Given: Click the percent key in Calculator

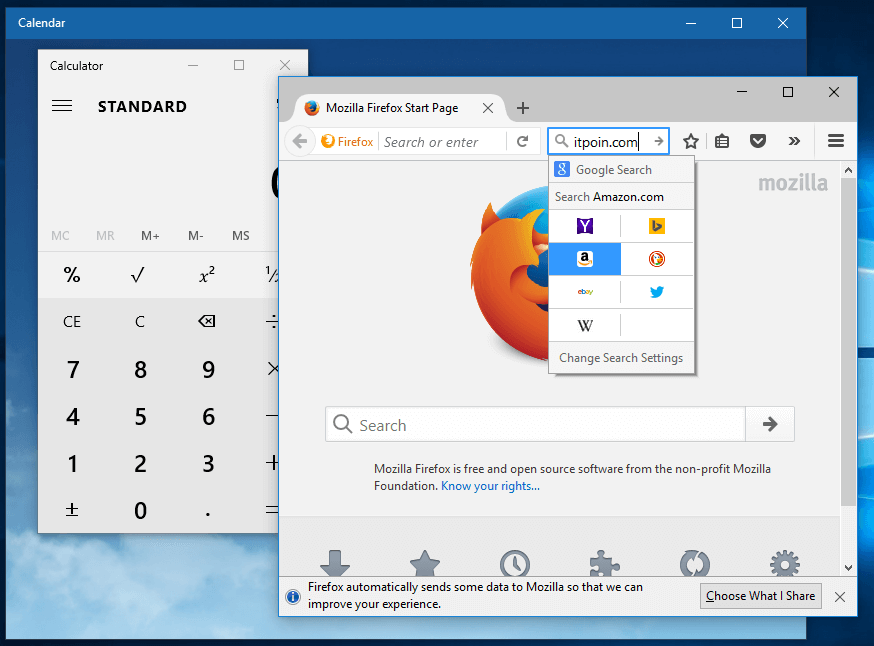Looking at the screenshot, I should (72, 275).
